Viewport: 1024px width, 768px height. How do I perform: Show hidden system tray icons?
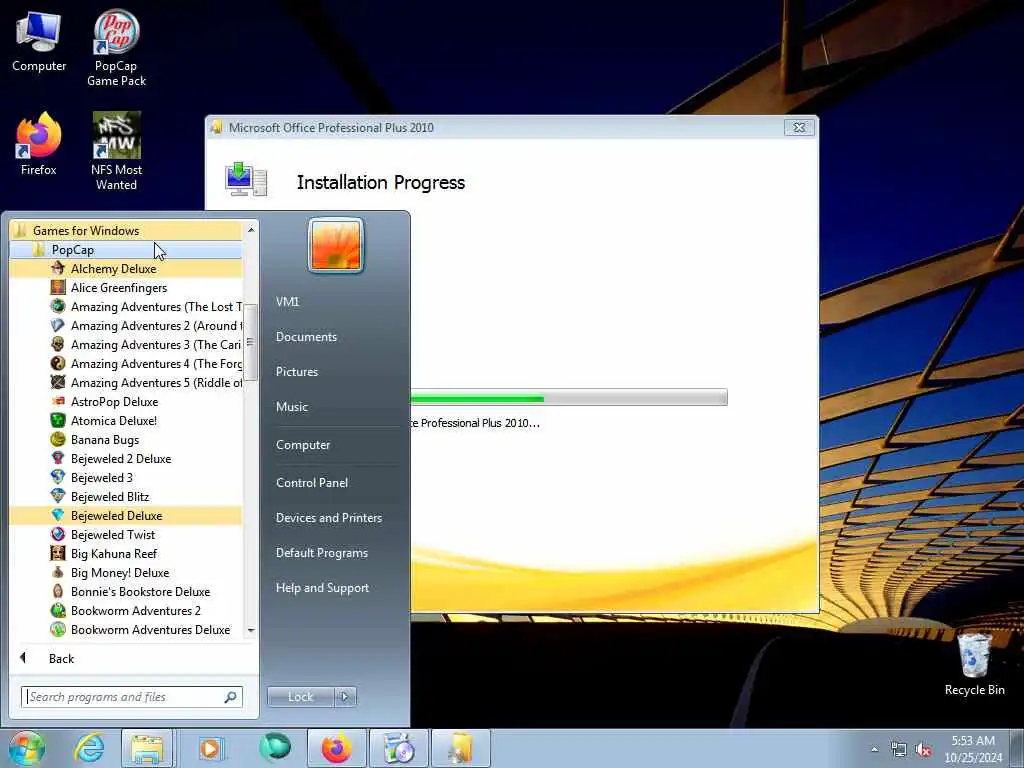pos(874,749)
